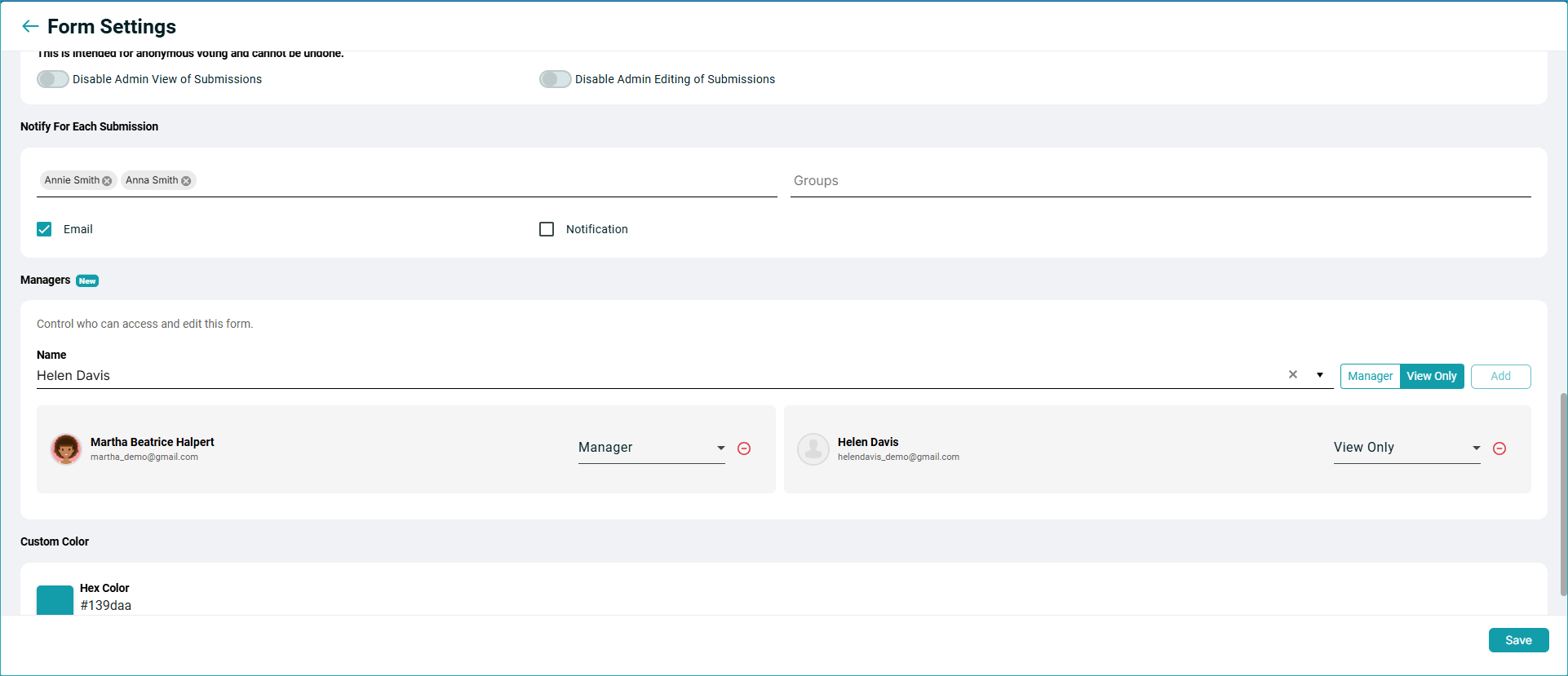Check the Notification checkbox
The height and width of the screenshot is (676, 1568).
coord(547,229)
